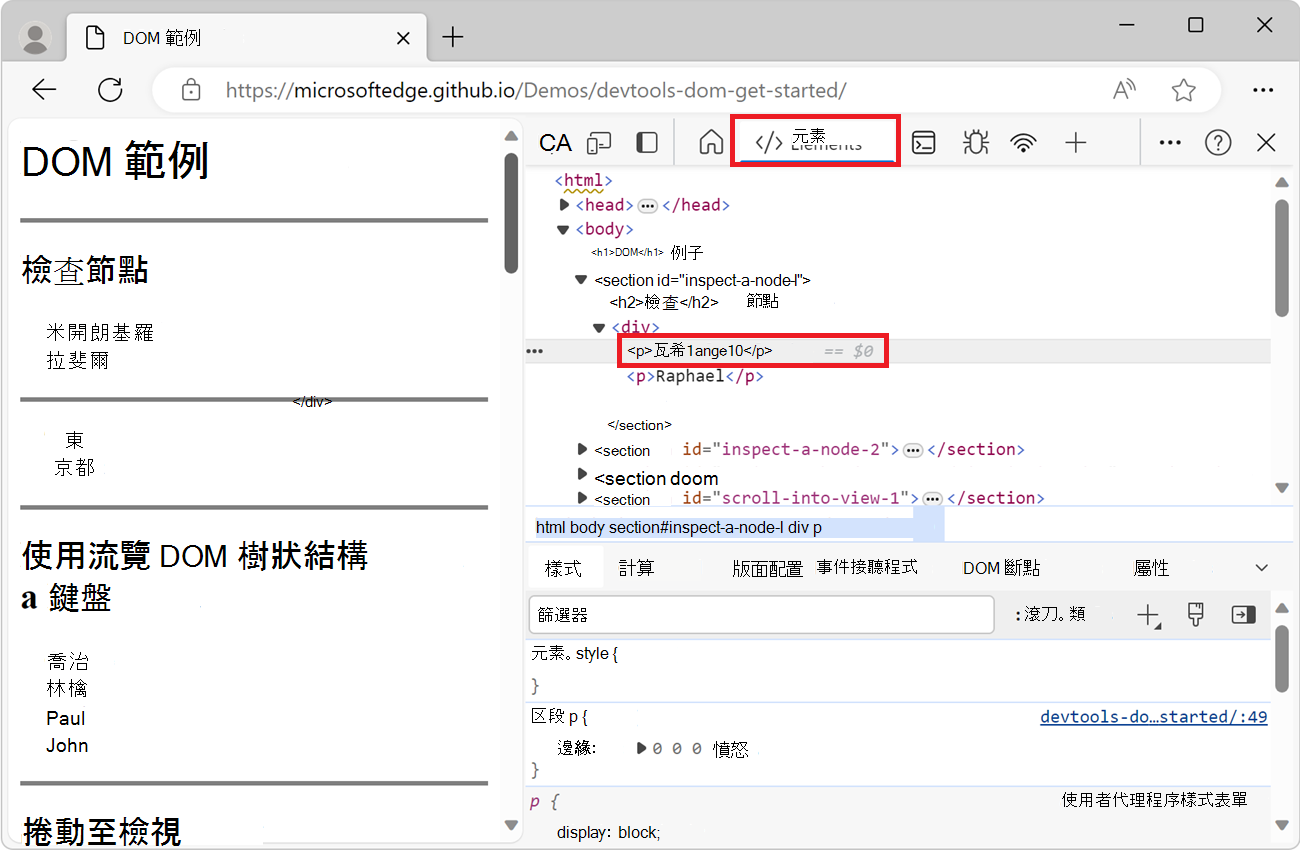This screenshot has height=850, width=1300.
Task: Expand the head node
Action: (565, 205)
